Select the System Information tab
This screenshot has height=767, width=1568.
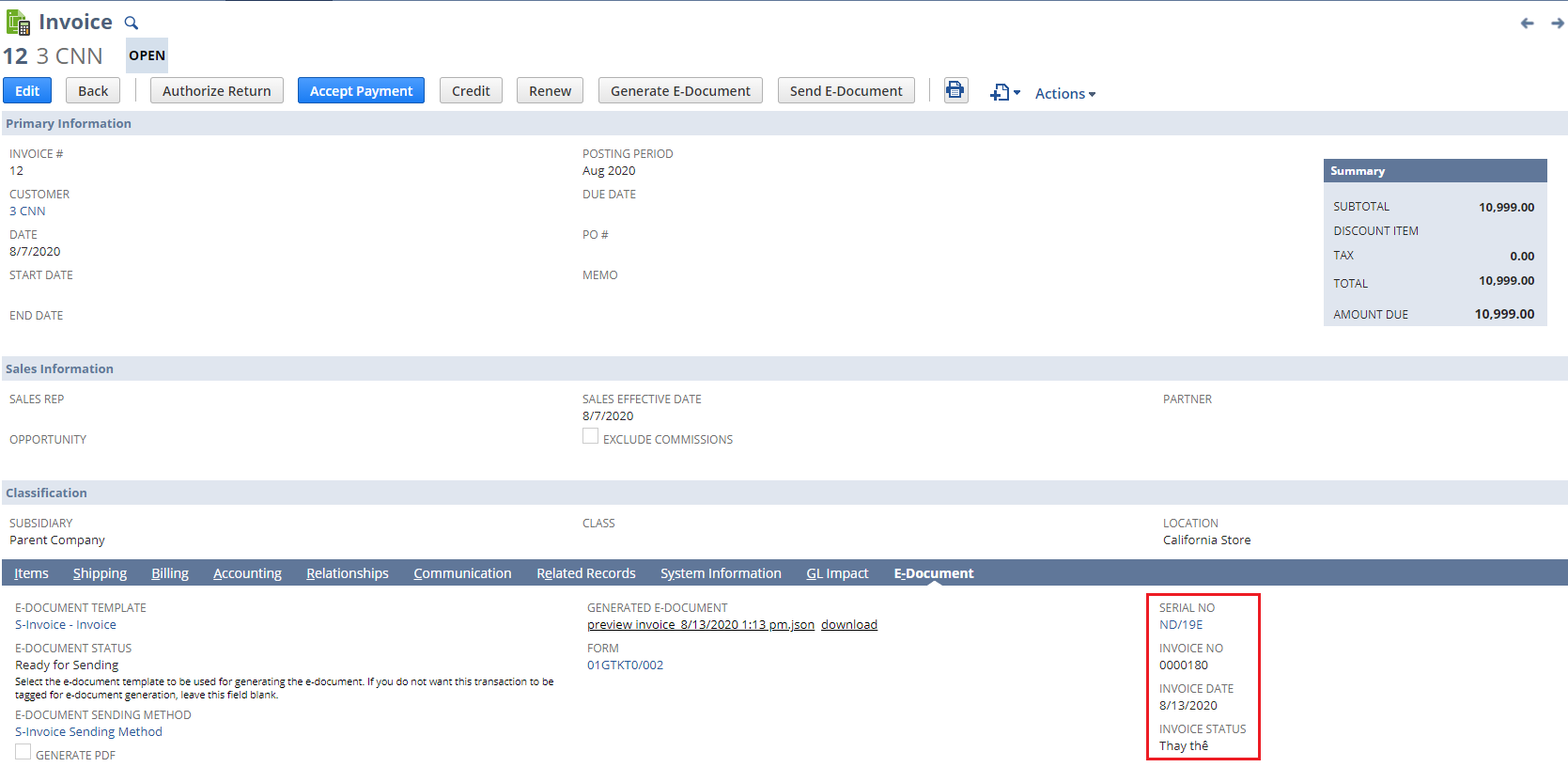pos(721,573)
